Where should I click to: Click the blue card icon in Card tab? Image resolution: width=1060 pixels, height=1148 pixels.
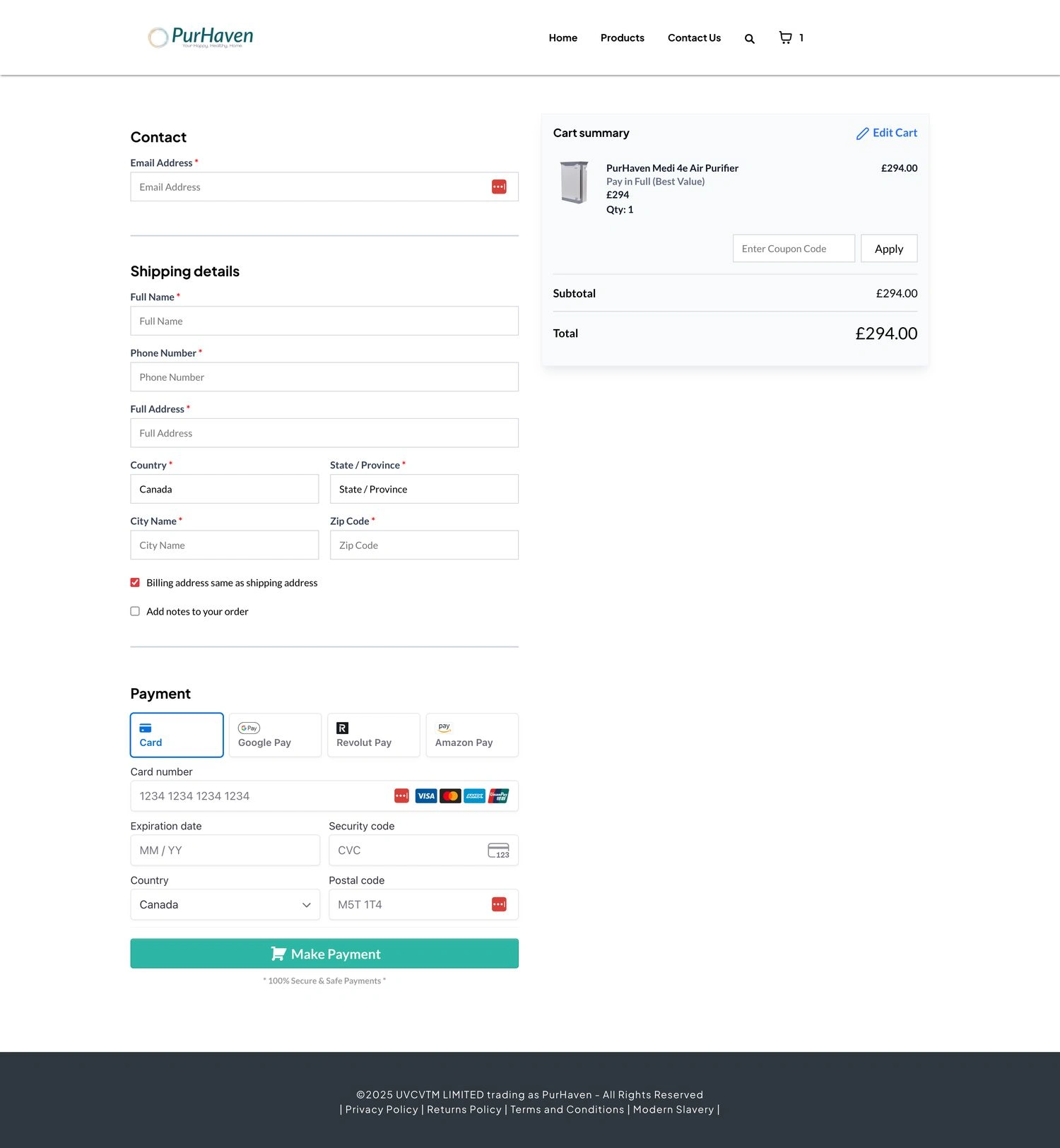pos(146,728)
